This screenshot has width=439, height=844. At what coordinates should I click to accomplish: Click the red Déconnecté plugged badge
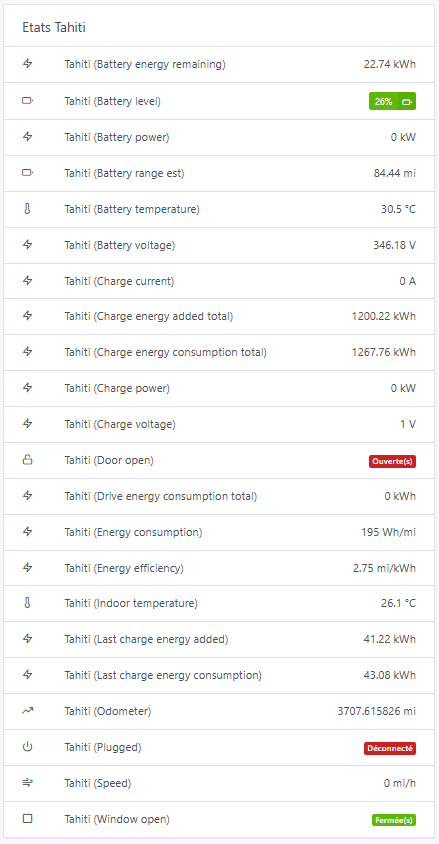(390, 748)
